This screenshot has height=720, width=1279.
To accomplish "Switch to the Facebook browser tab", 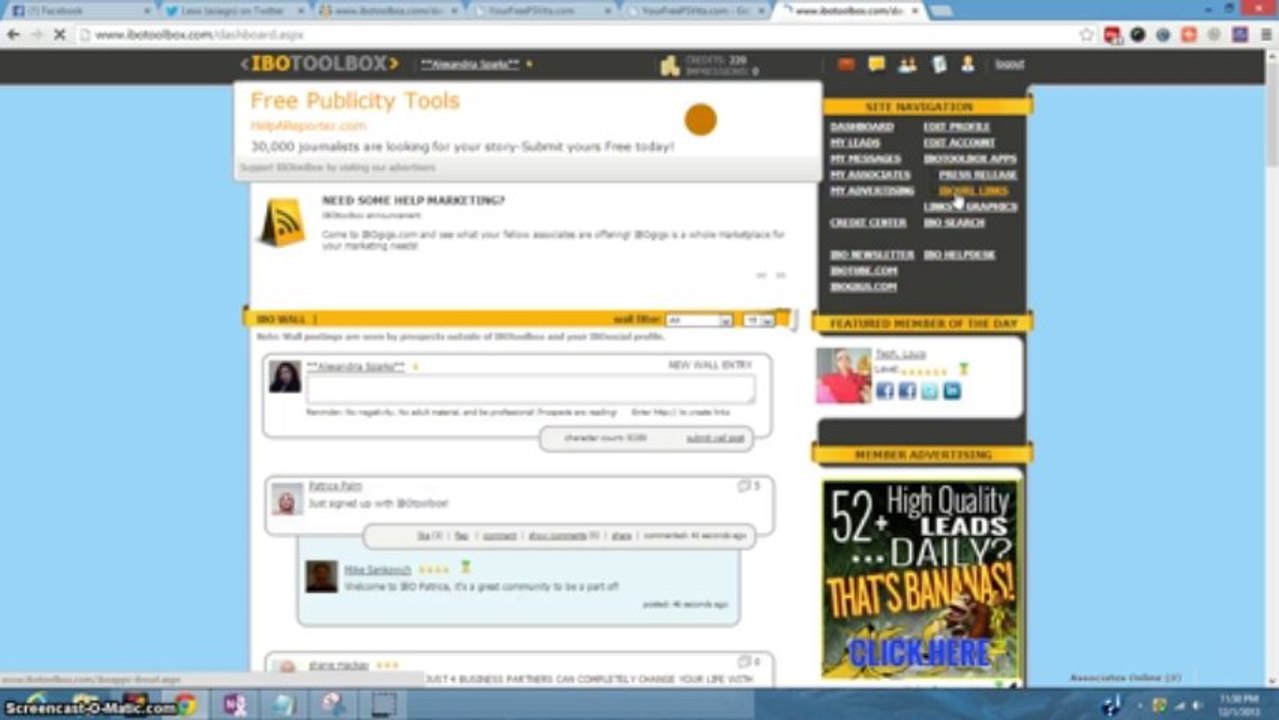I will [x=80, y=10].
